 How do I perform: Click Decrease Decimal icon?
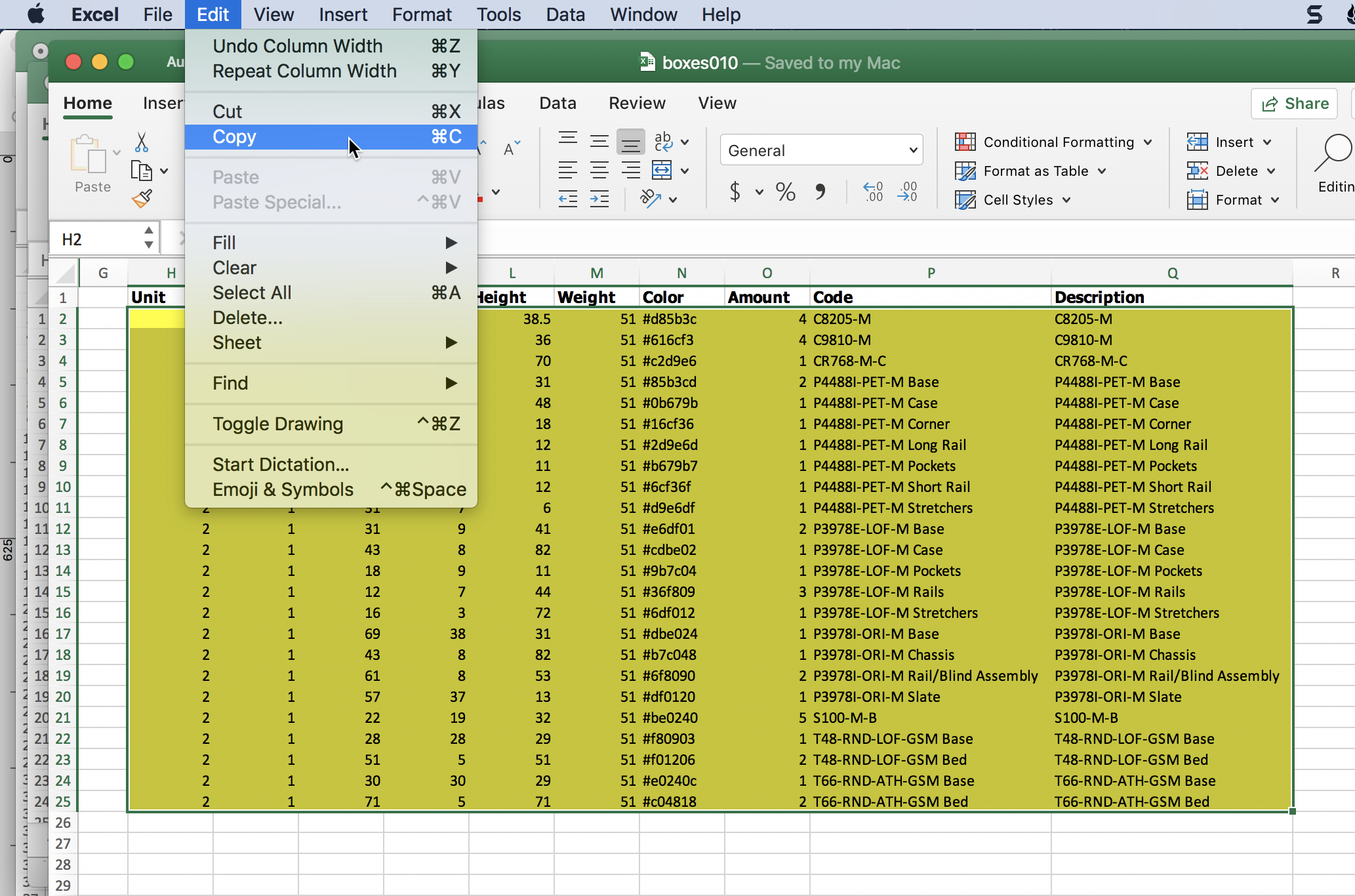pyautogui.click(x=908, y=192)
